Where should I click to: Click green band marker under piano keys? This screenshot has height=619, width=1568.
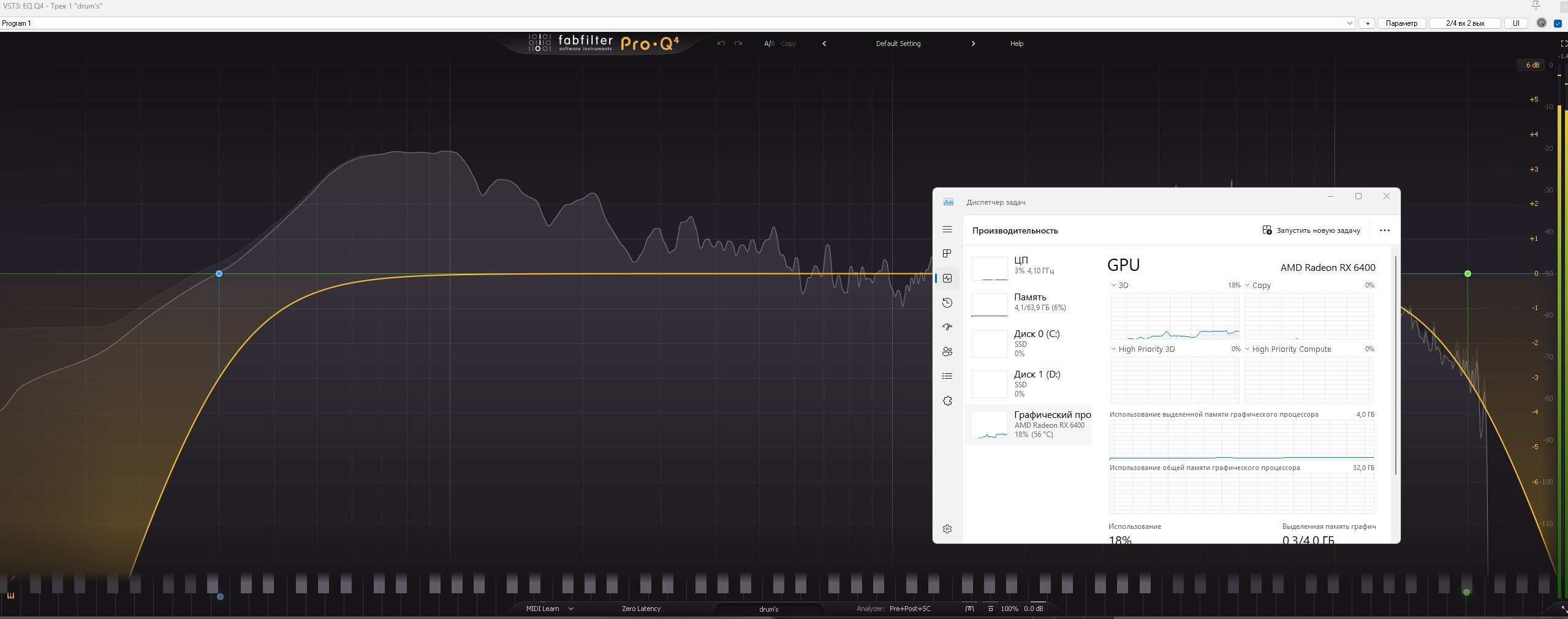point(1466,592)
